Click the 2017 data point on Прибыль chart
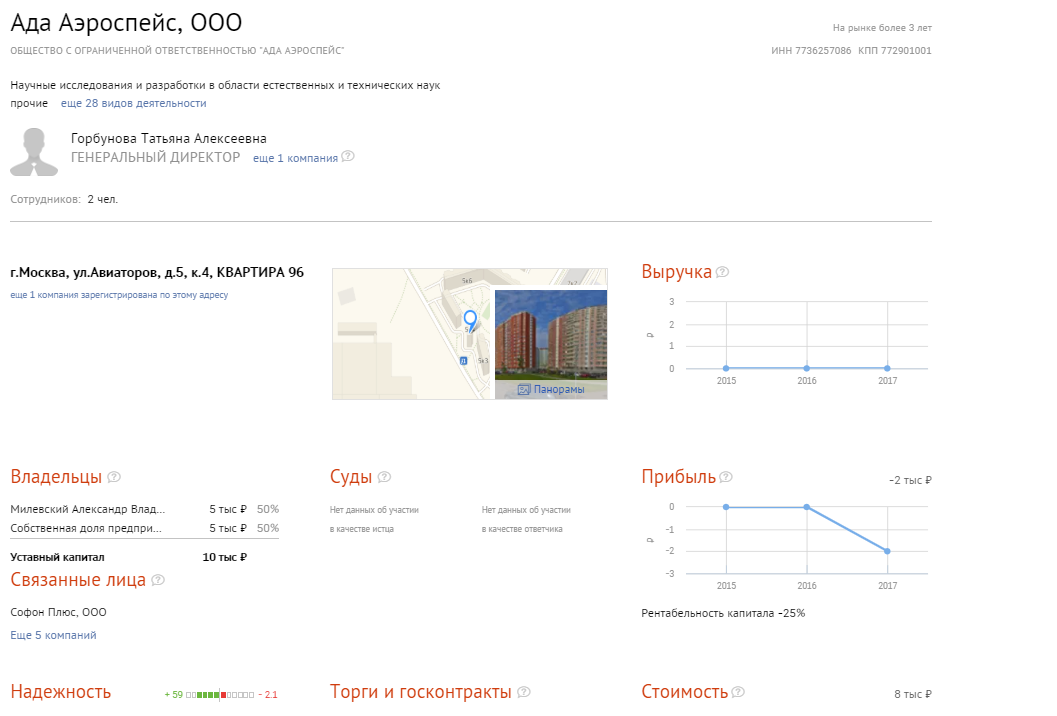This screenshot has width=1057, height=716. tap(887, 551)
